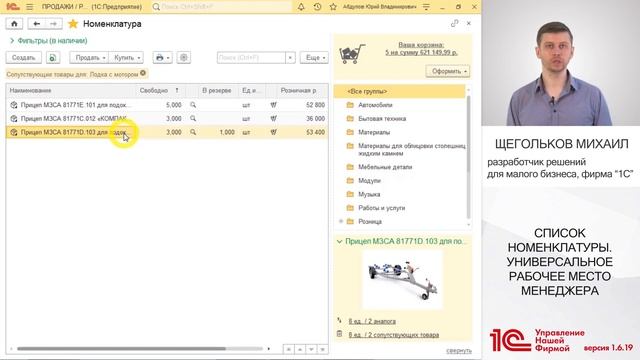Open title bar settings lines icon

pyautogui.click(x=426, y=7)
